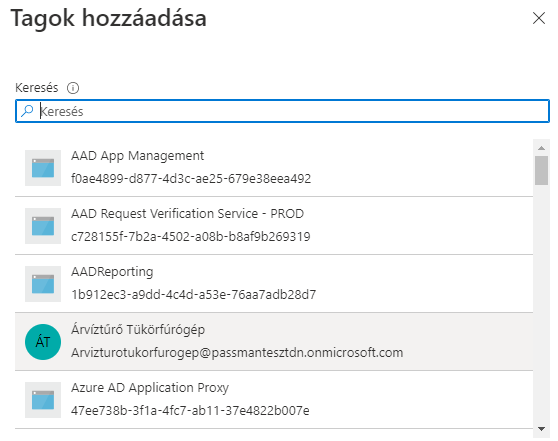
Task: Pick Azure AD Application Proxy from list
Action: tap(274, 400)
